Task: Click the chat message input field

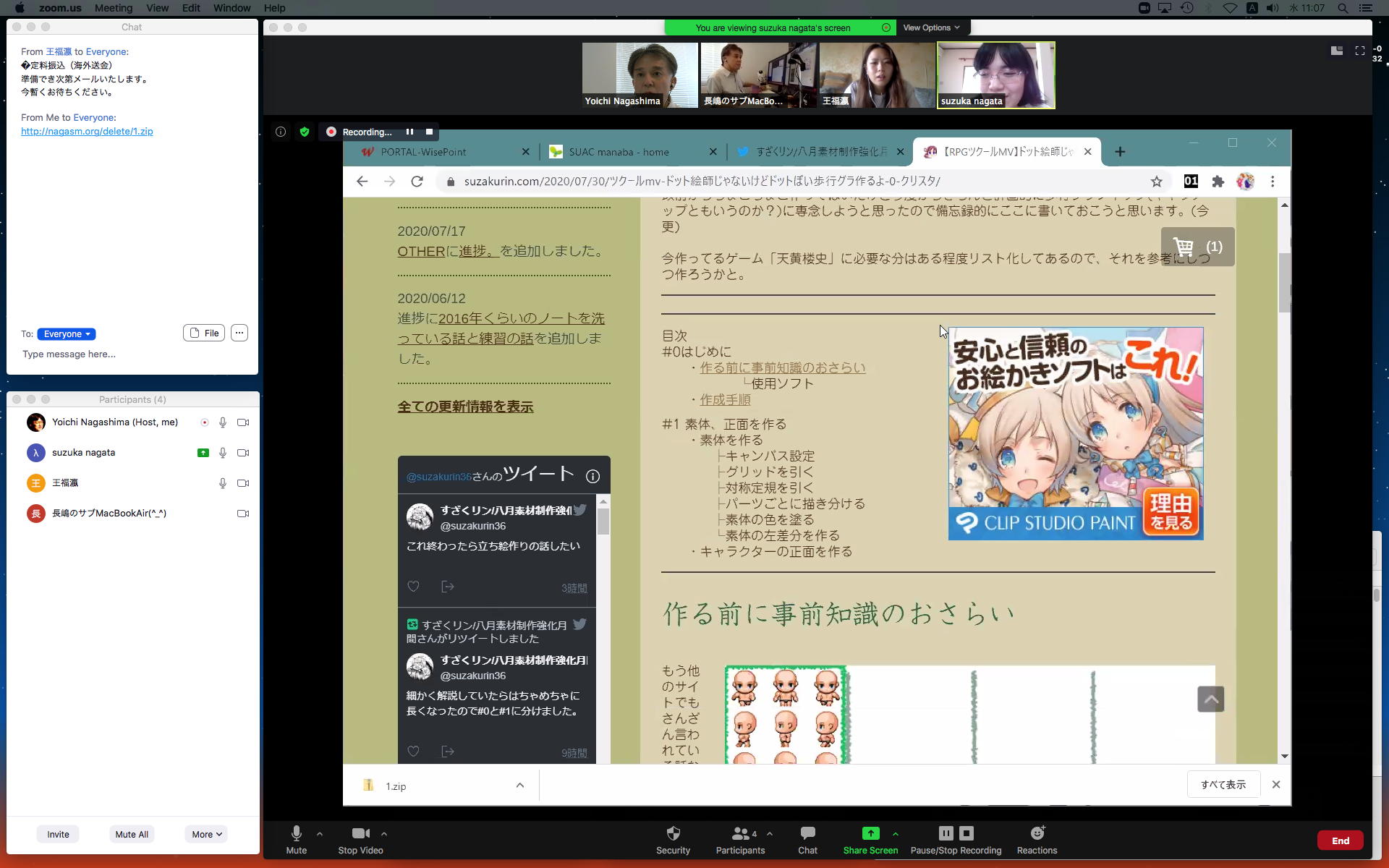Action: click(130, 354)
